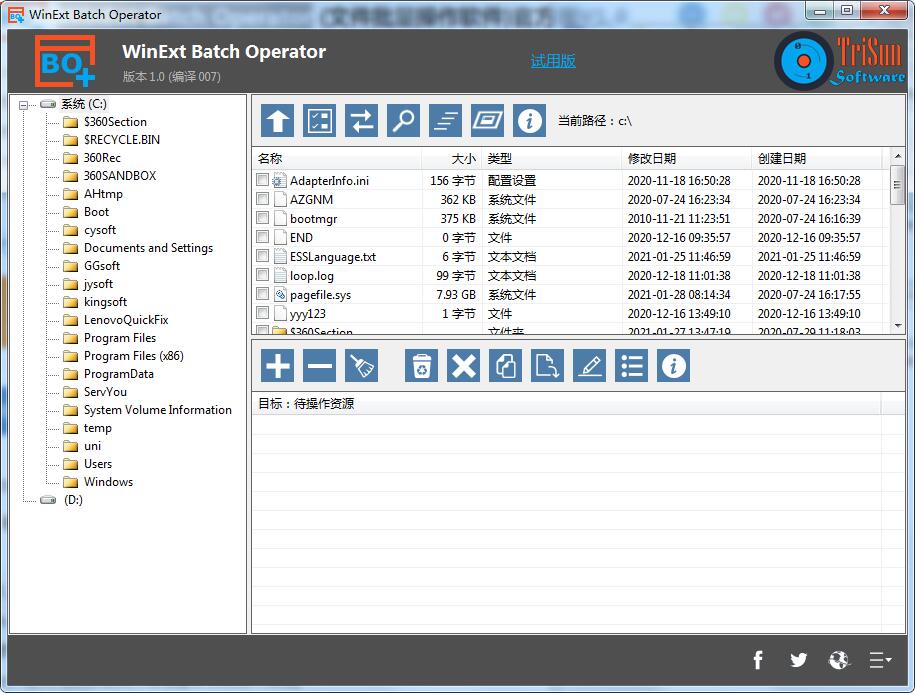
Task: Open the Program Files folder in tree
Action: coord(120,338)
